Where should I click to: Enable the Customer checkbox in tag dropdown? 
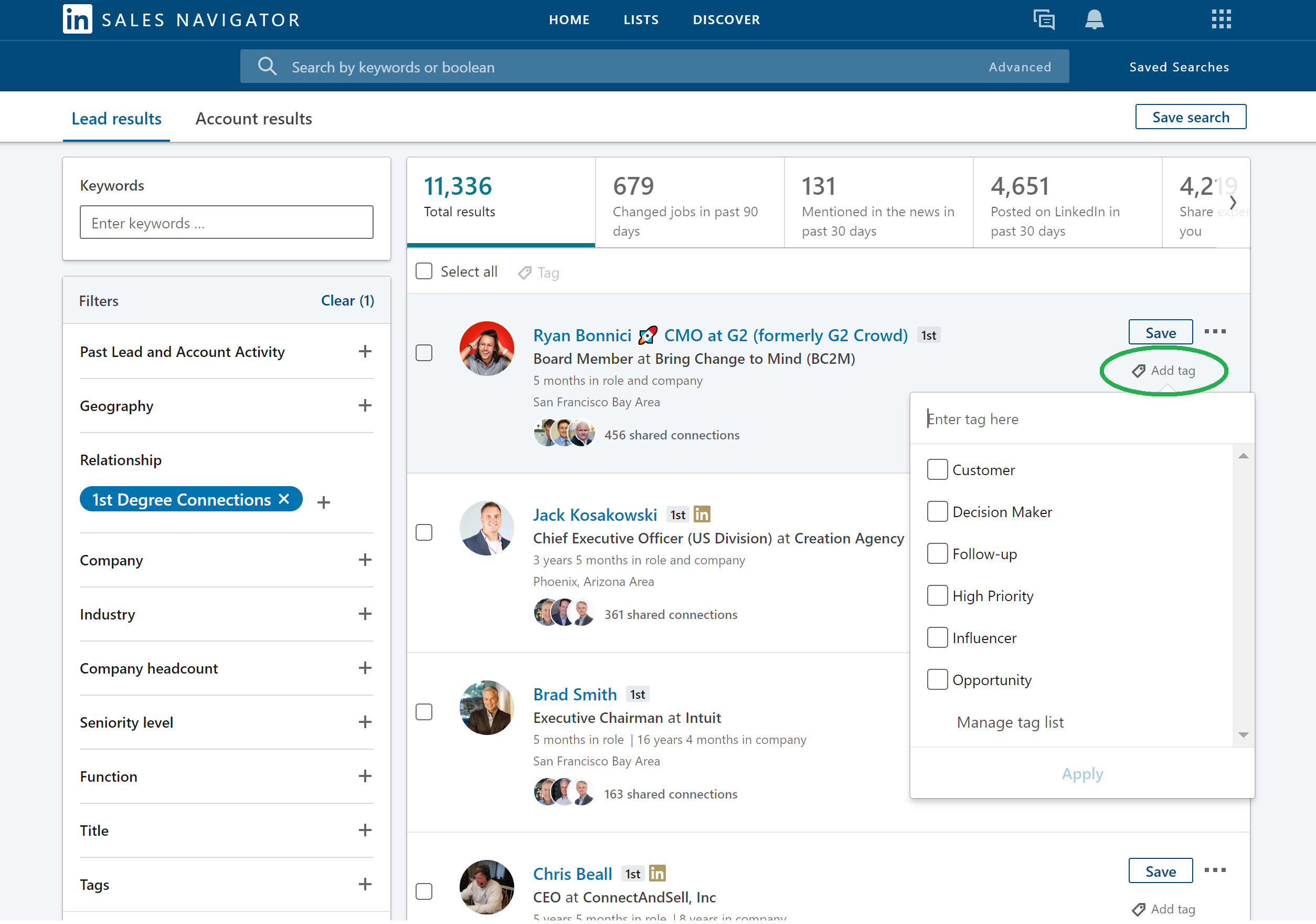tap(937, 469)
